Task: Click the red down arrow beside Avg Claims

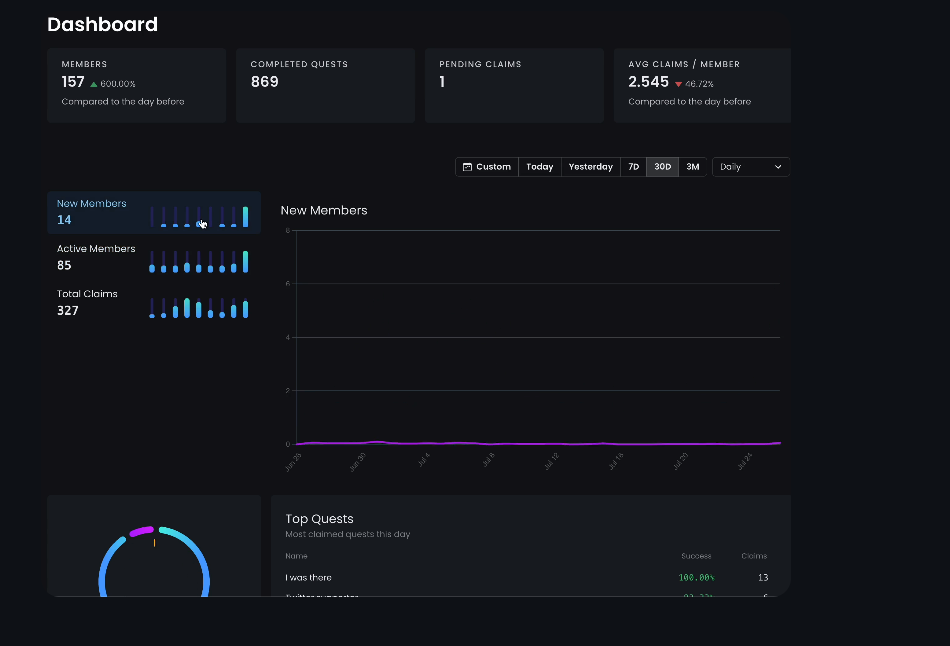Action: coord(678,84)
